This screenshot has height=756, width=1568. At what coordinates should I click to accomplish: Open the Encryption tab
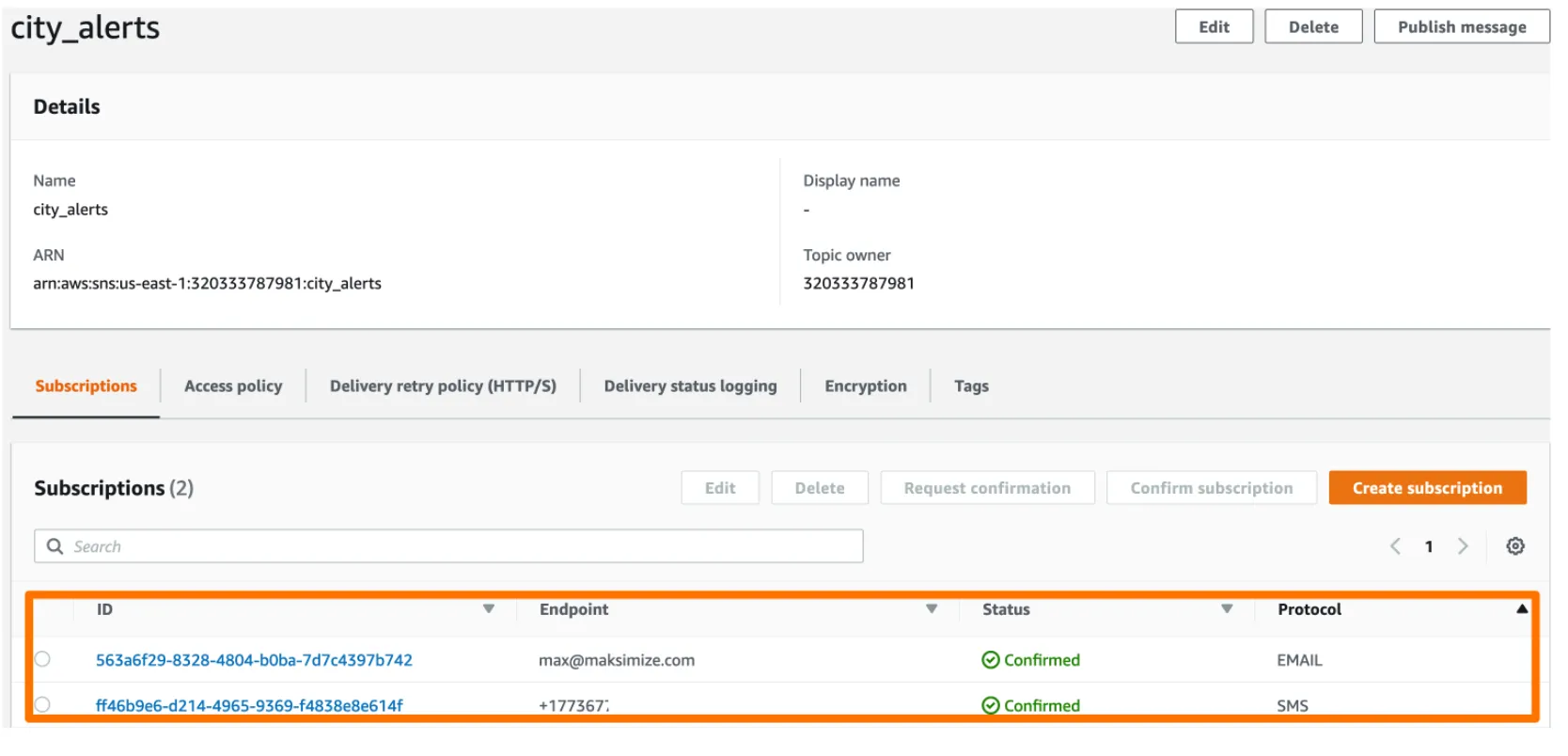click(x=865, y=386)
